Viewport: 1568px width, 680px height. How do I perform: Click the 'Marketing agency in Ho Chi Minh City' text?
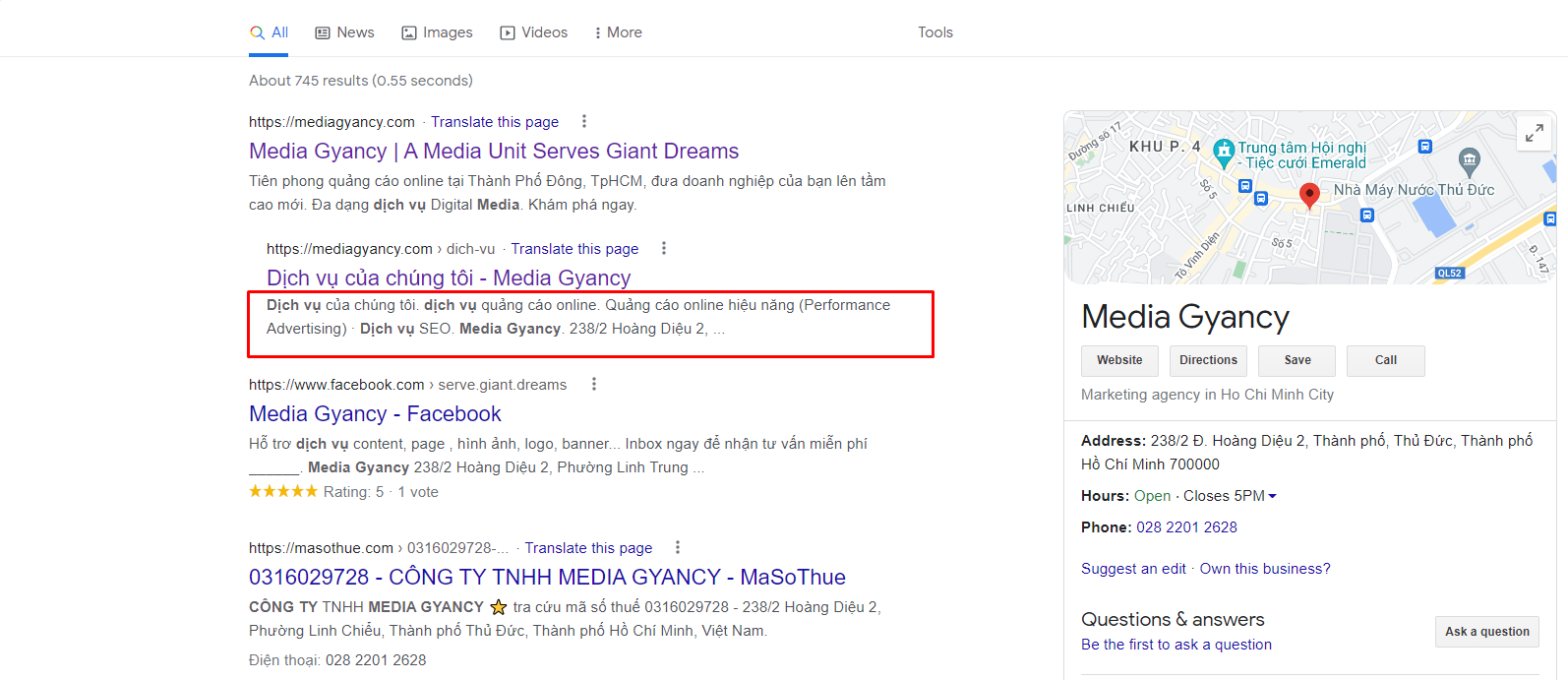point(1207,395)
